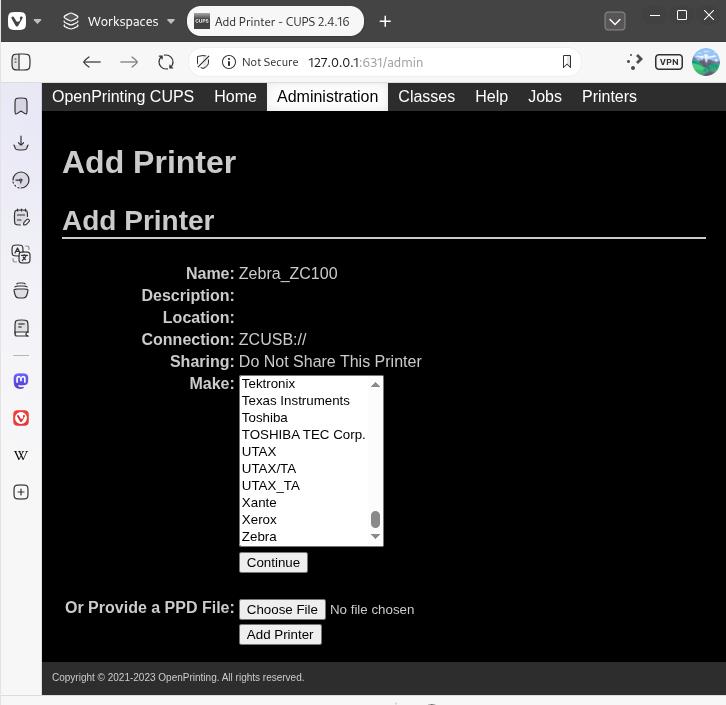726x705 pixels.
Task: Open the History panel
Action: pyautogui.click(x=21, y=180)
